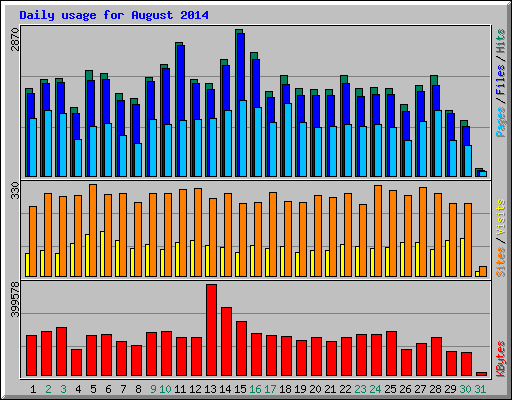The height and width of the screenshot is (400, 512).
Task: Click day 25 on the x-axis
Action: point(390,389)
